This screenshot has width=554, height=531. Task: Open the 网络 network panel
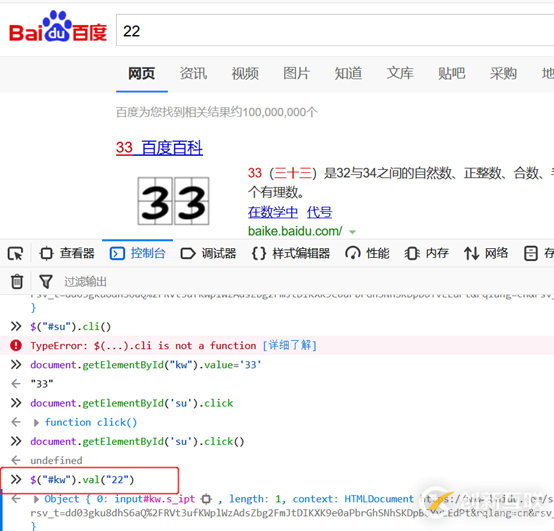[486, 253]
